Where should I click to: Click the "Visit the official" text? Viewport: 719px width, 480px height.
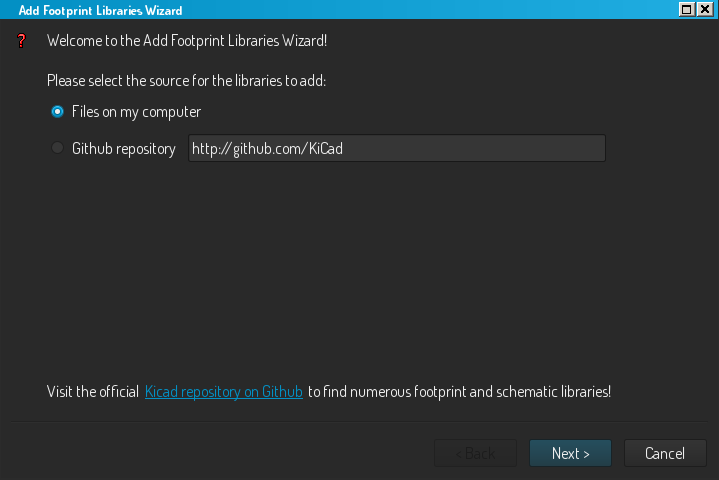[x=93, y=391]
